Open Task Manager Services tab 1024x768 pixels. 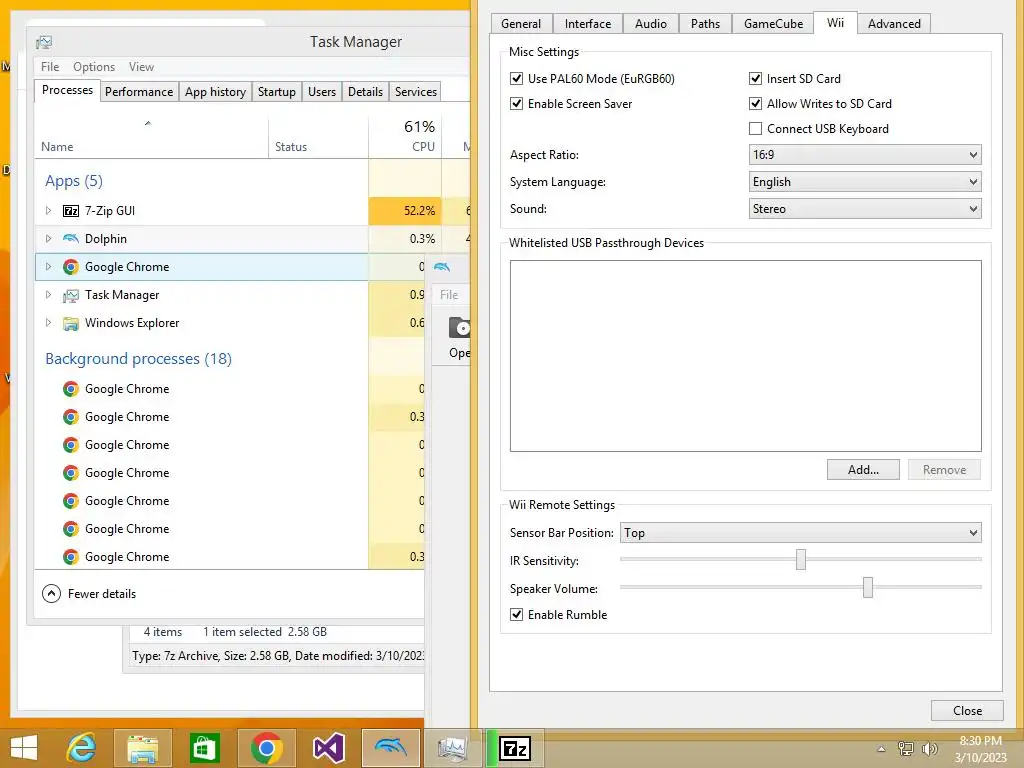[416, 92]
